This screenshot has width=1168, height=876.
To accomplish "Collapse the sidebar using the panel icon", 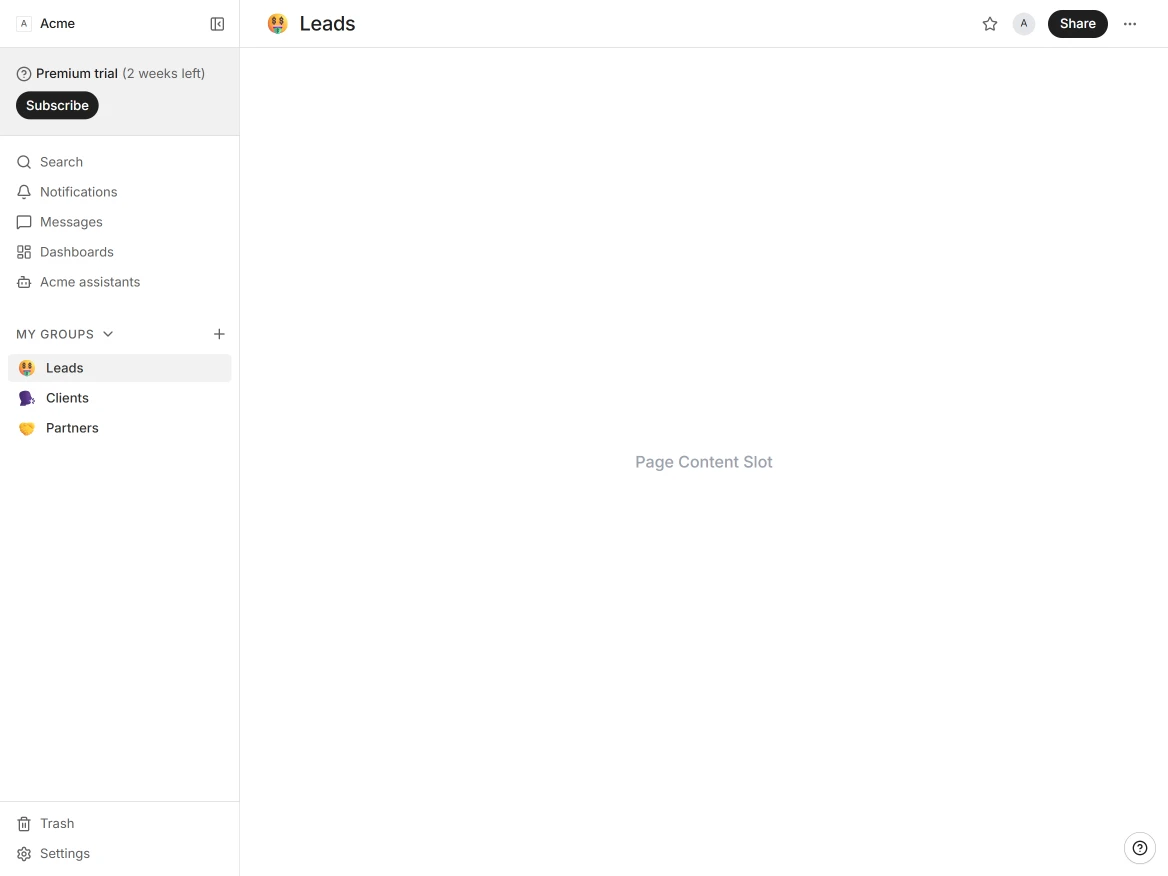I will [x=217, y=24].
